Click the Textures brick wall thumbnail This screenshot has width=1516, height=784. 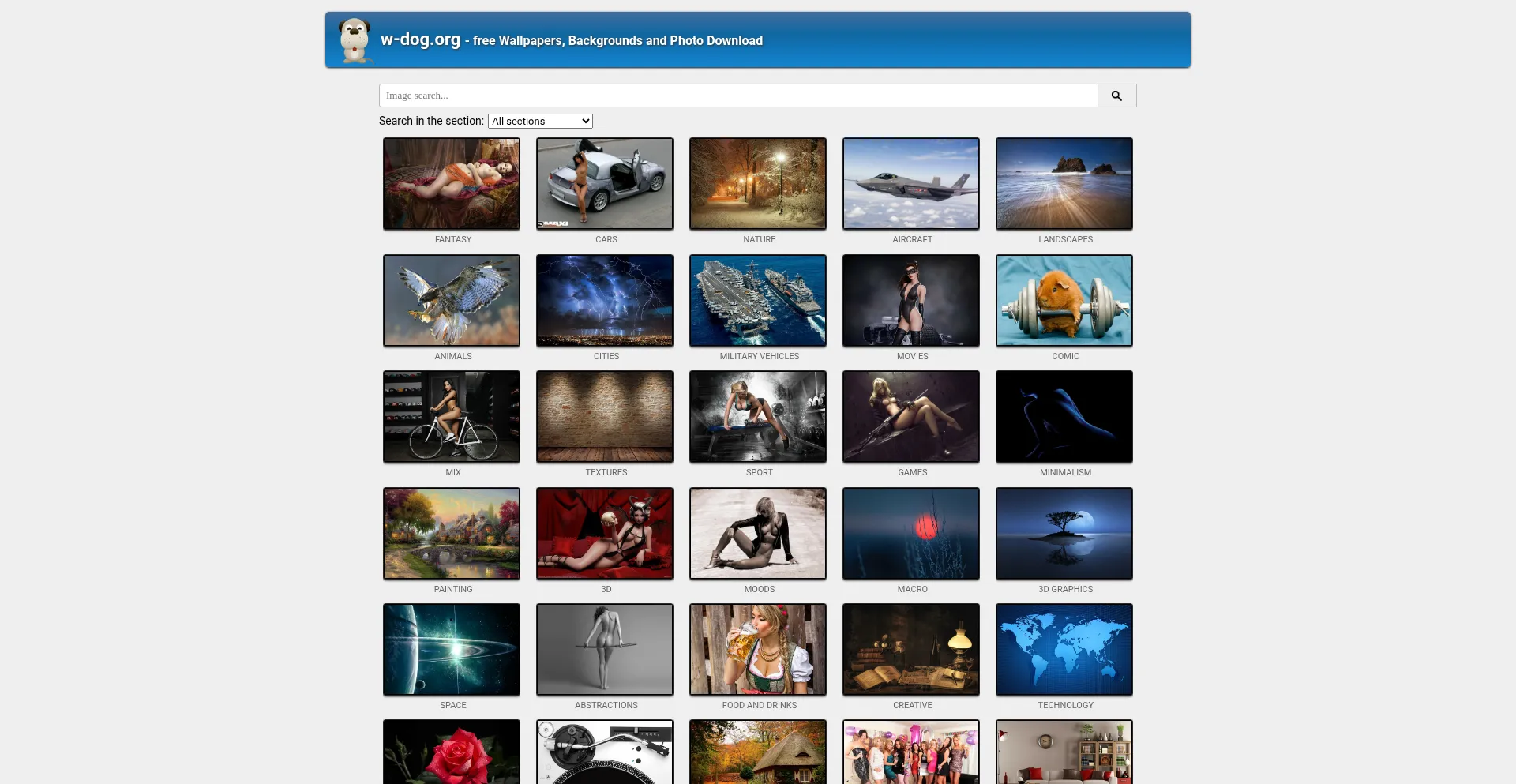click(x=604, y=416)
